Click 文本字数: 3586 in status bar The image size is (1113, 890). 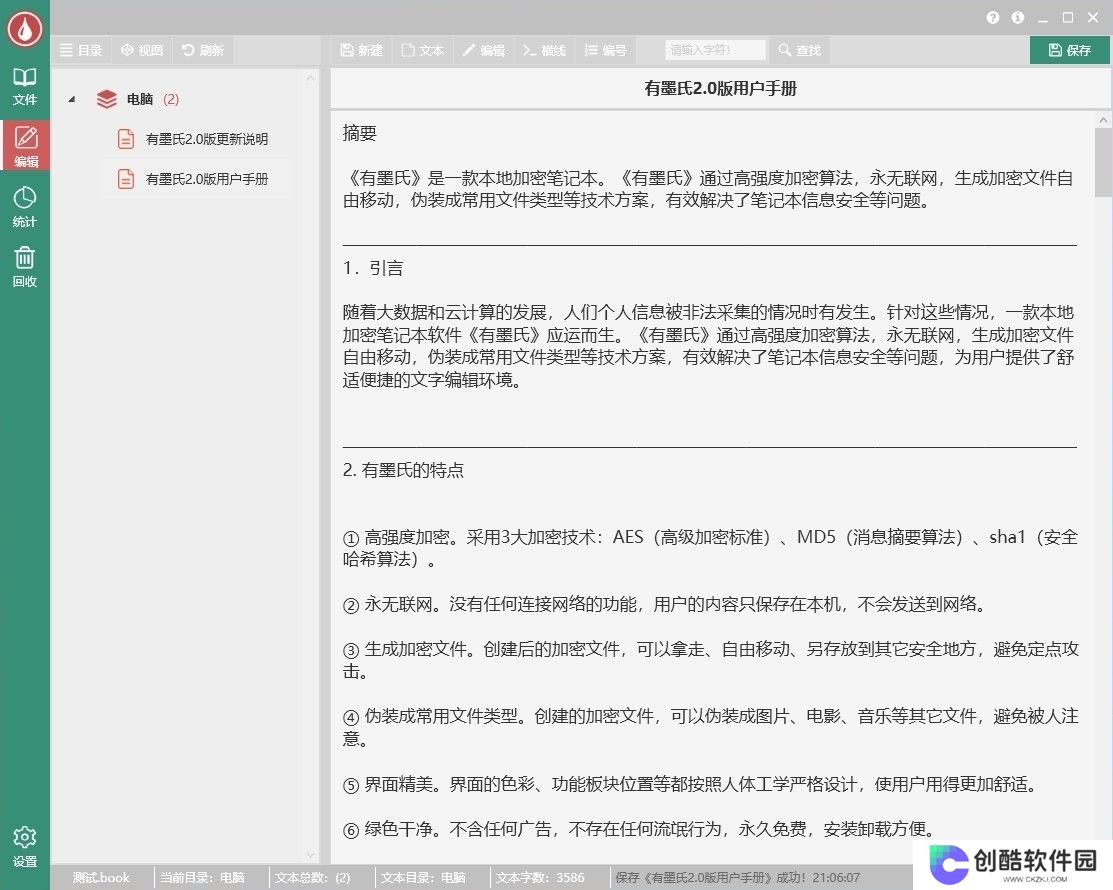pyautogui.click(x=540, y=878)
